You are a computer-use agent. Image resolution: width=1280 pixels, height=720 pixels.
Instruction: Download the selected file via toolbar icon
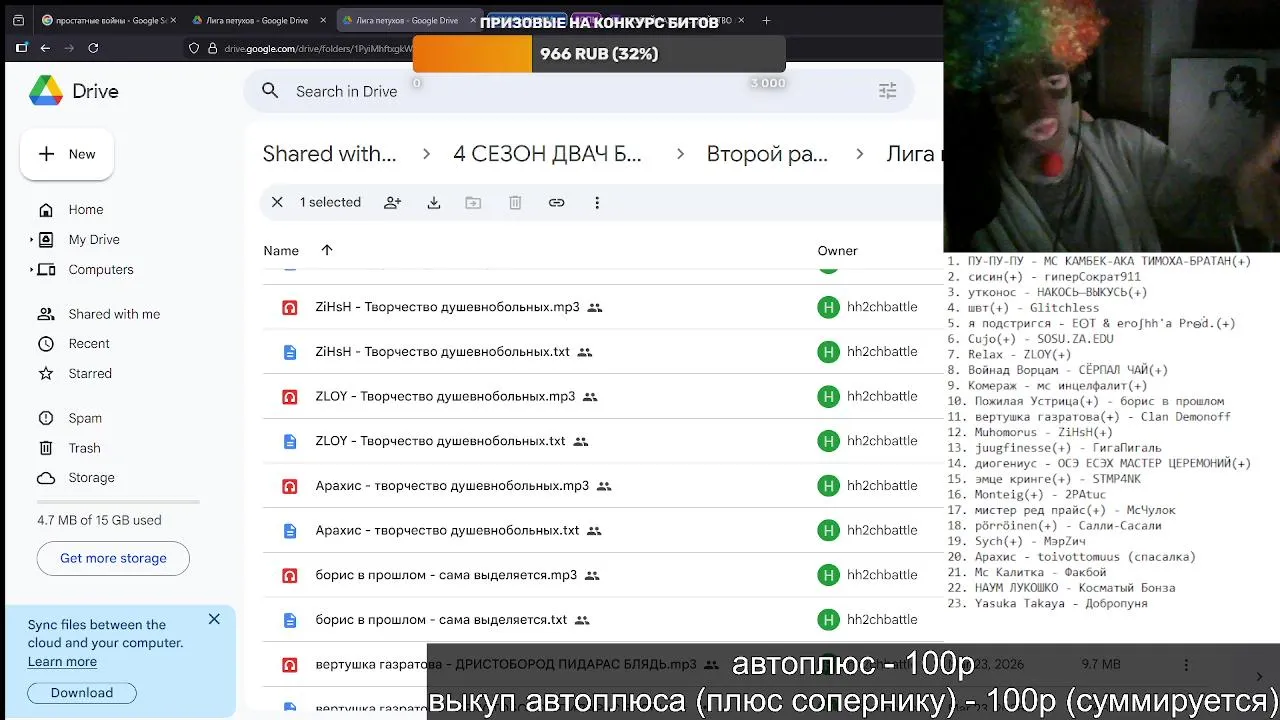[x=434, y=202]
